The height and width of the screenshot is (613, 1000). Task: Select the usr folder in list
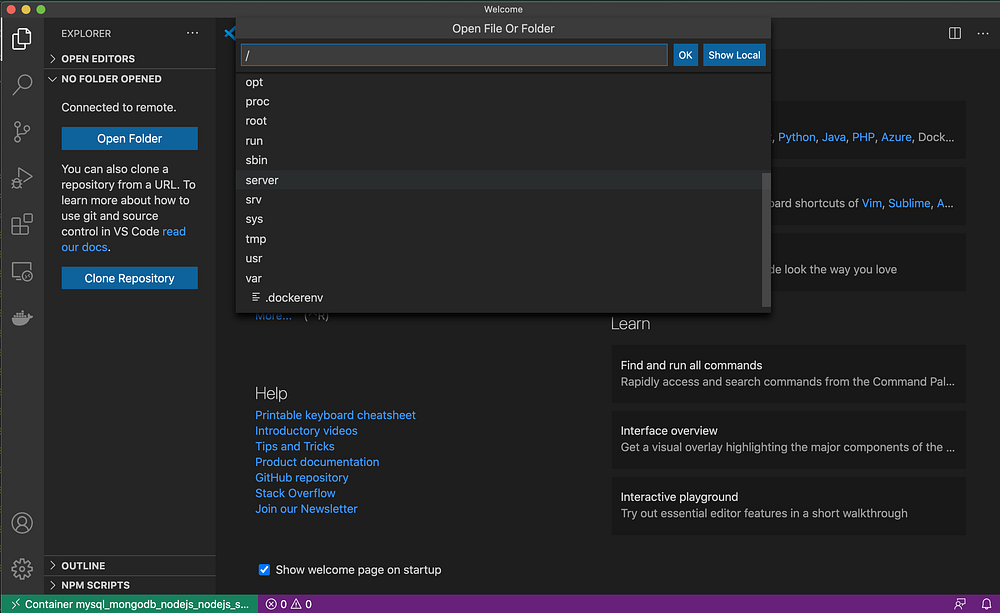[x=499, y=258]
